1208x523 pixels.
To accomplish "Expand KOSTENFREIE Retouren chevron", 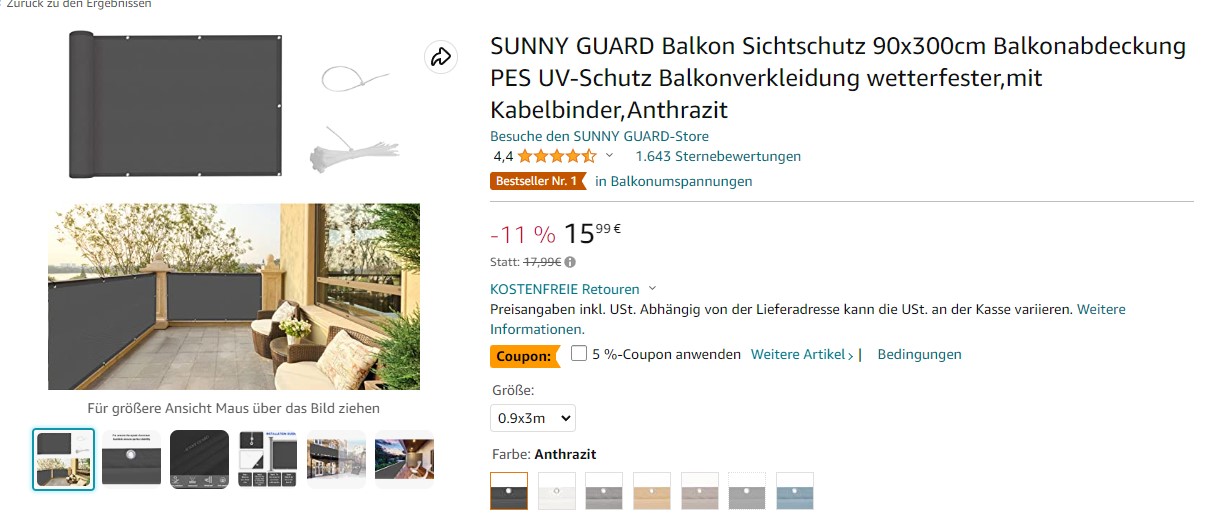I will [653, 289].
